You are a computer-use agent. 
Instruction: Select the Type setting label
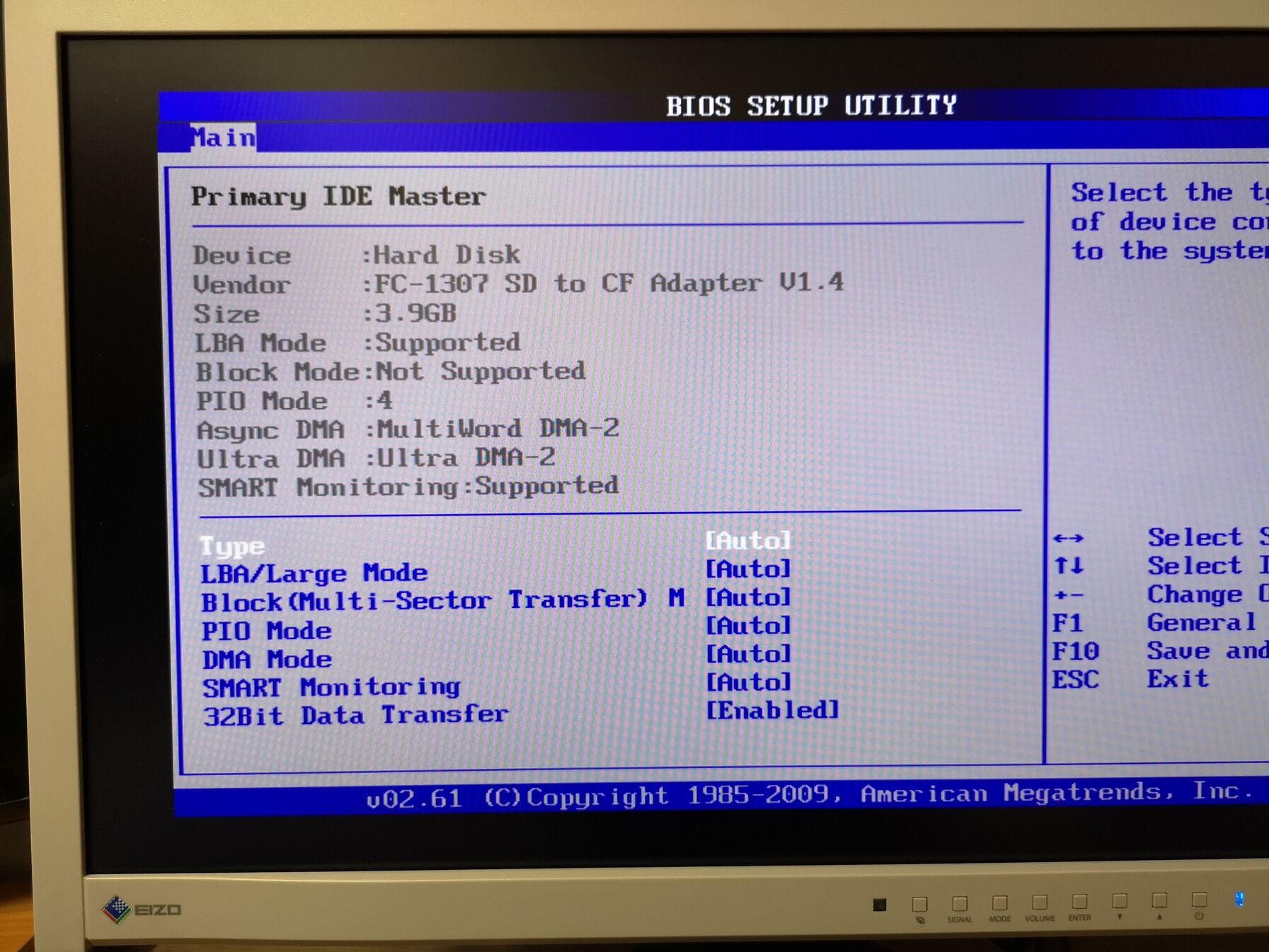coord(232,546)
